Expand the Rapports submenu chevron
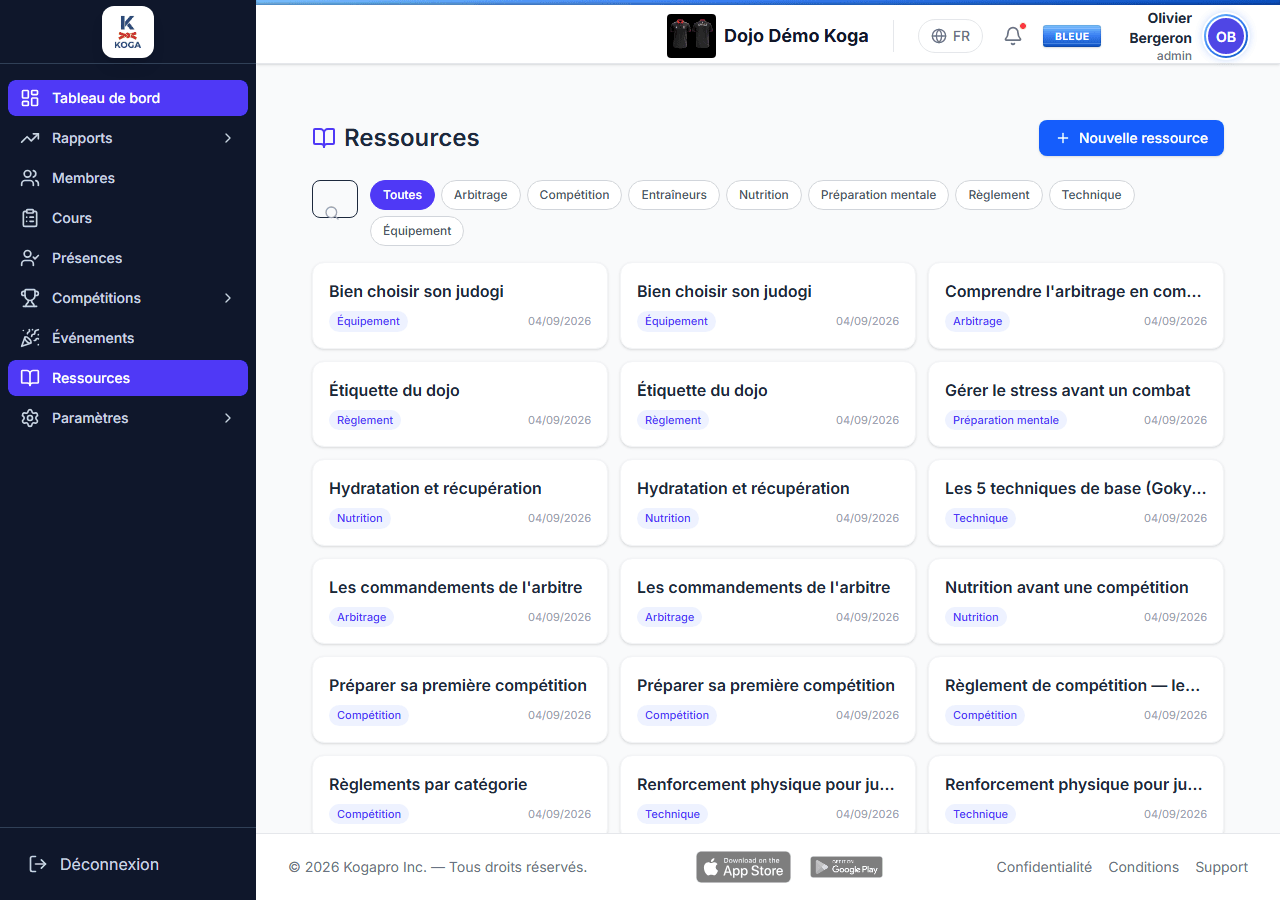The height and width of the screenshot is (900, 1280). click(x=228, y=138)
